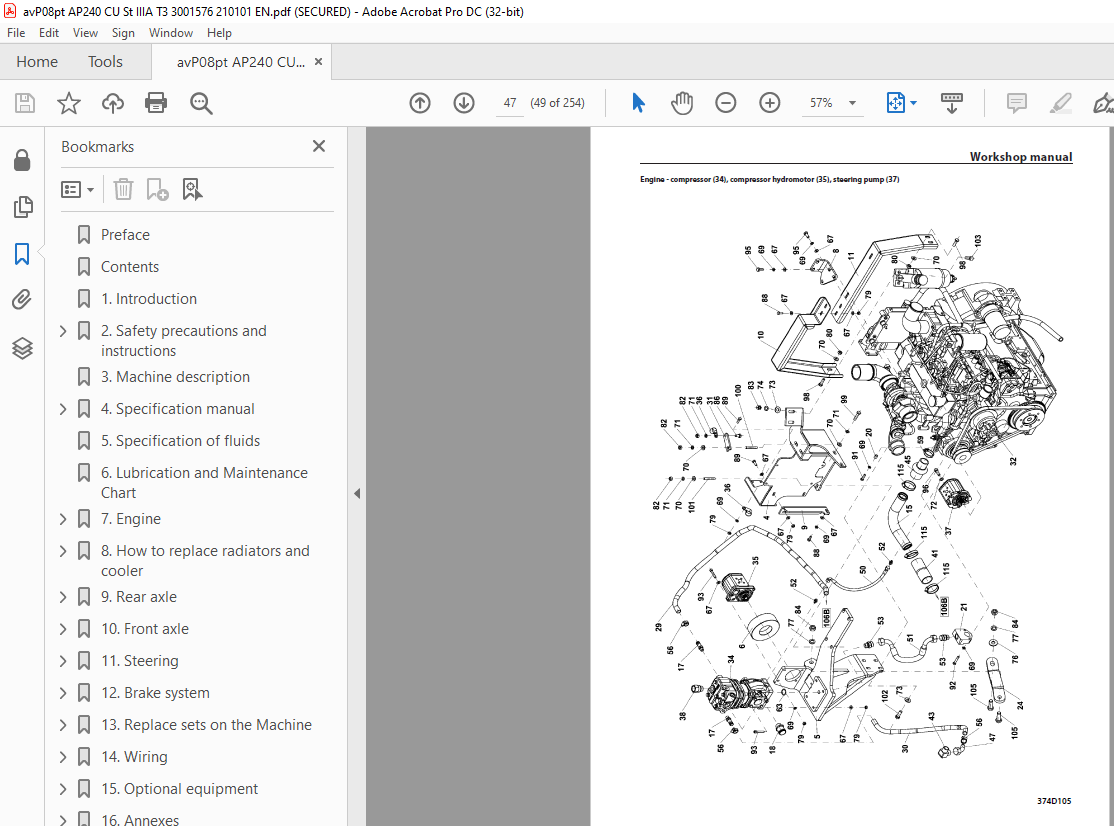This screenshot has width=1114, height=826.
Task: Find the current bookmark
Action: pos(192,190)
